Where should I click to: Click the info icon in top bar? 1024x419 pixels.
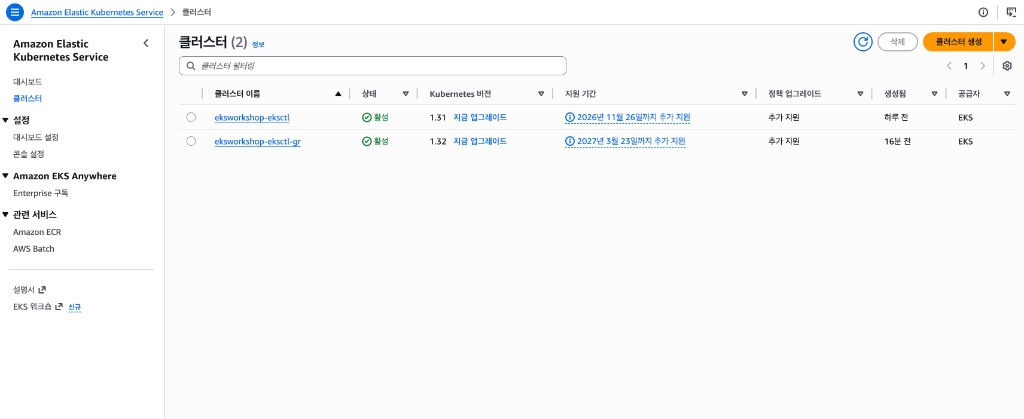coord(983,12)
